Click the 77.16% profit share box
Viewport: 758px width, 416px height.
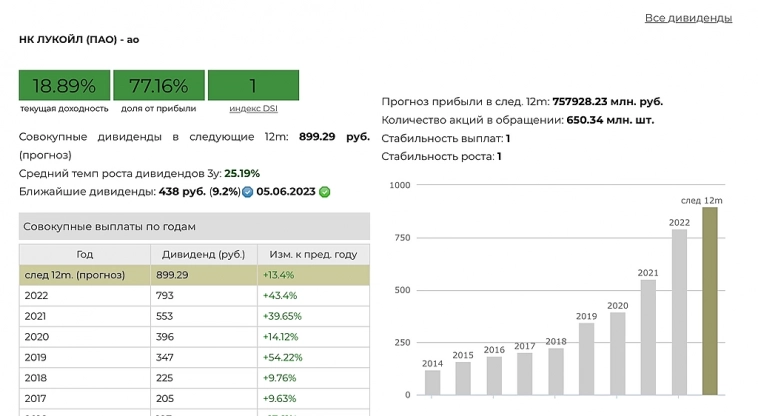[158, 85]
